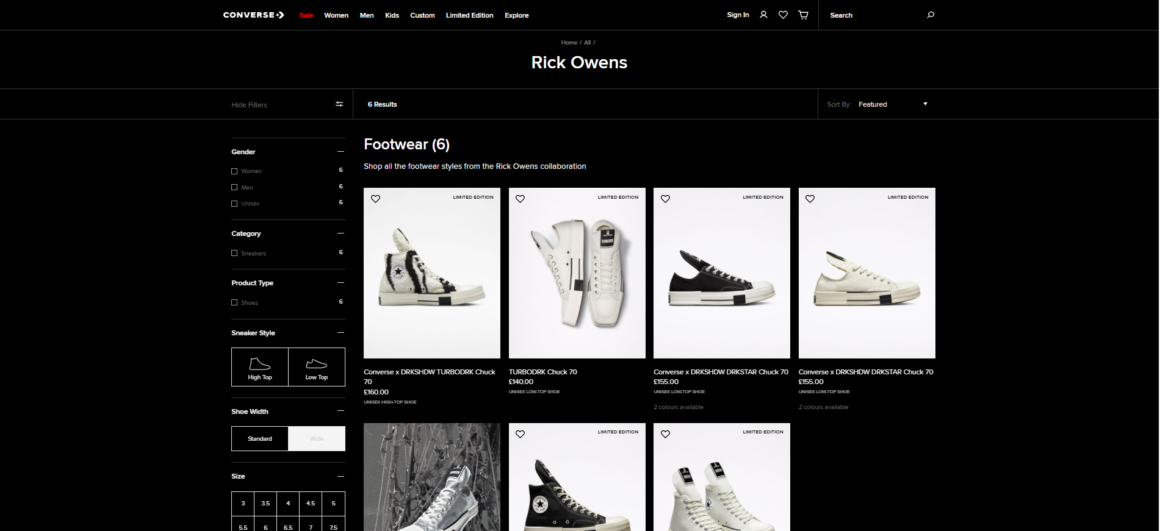Select the Low Top sneaker style
Viewport: 1160px width, 531px height.
(x=316, y=367)
